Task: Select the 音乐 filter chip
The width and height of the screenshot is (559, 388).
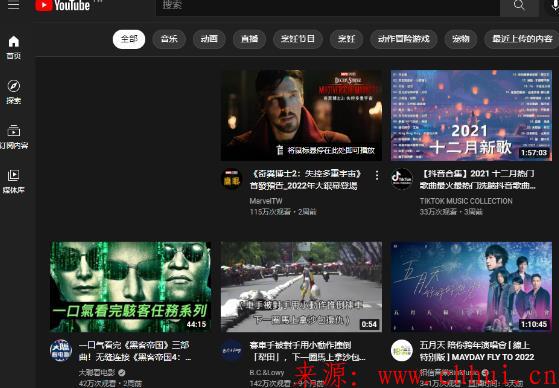Action: coord(169,39)
